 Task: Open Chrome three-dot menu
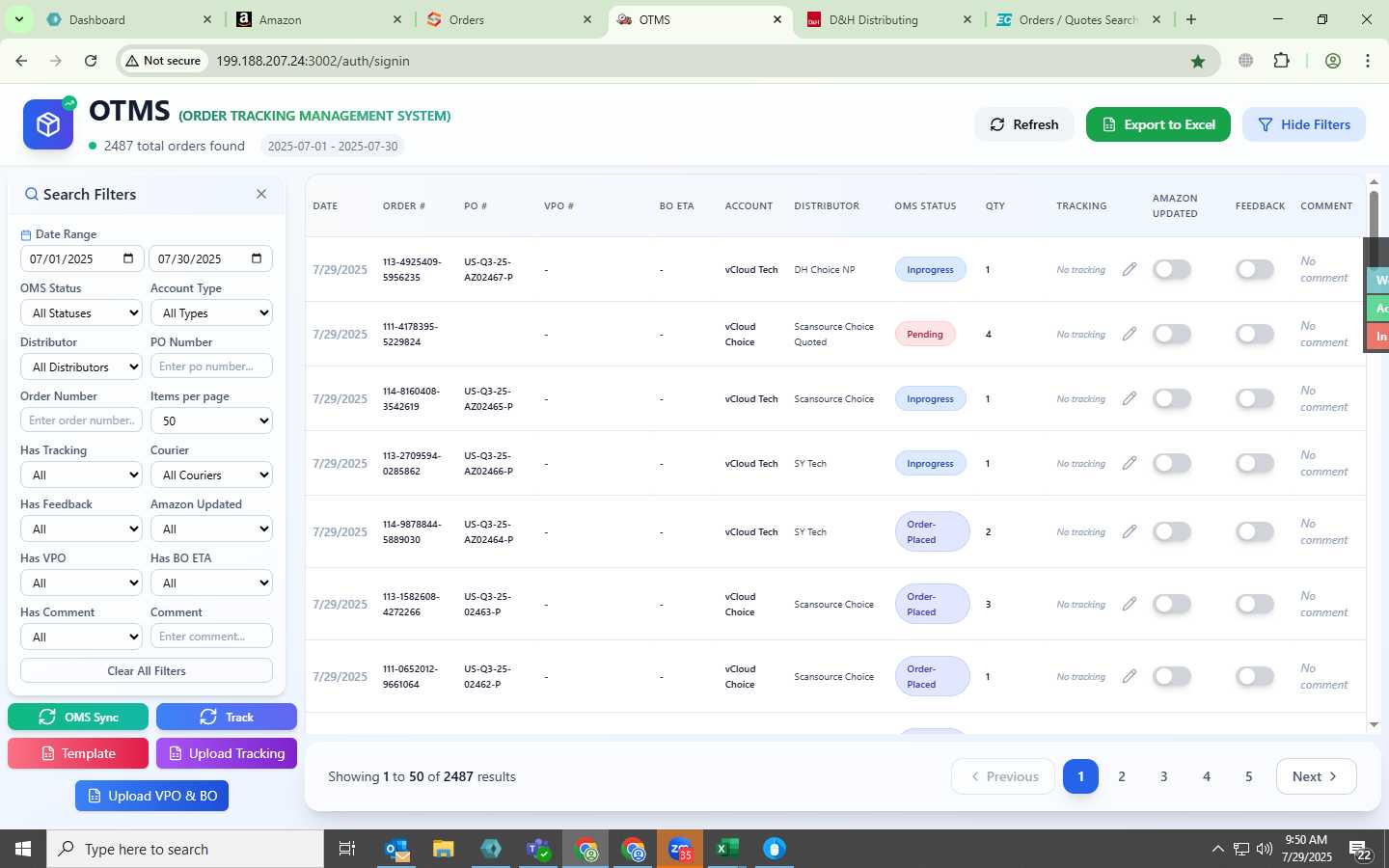[x=1368, y=61]
